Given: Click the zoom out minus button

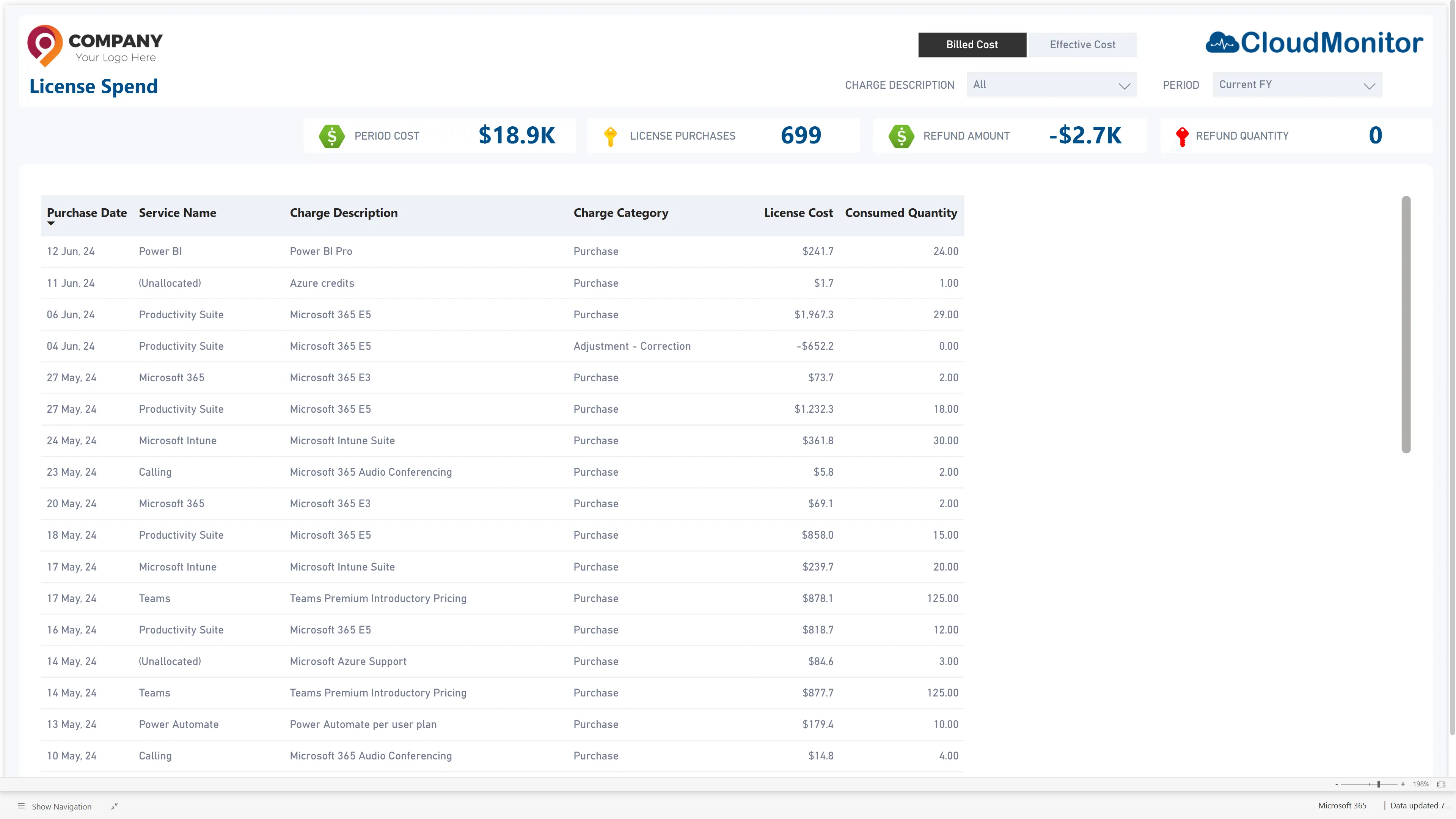Looking at the screenshot, I should point(1337,784).
